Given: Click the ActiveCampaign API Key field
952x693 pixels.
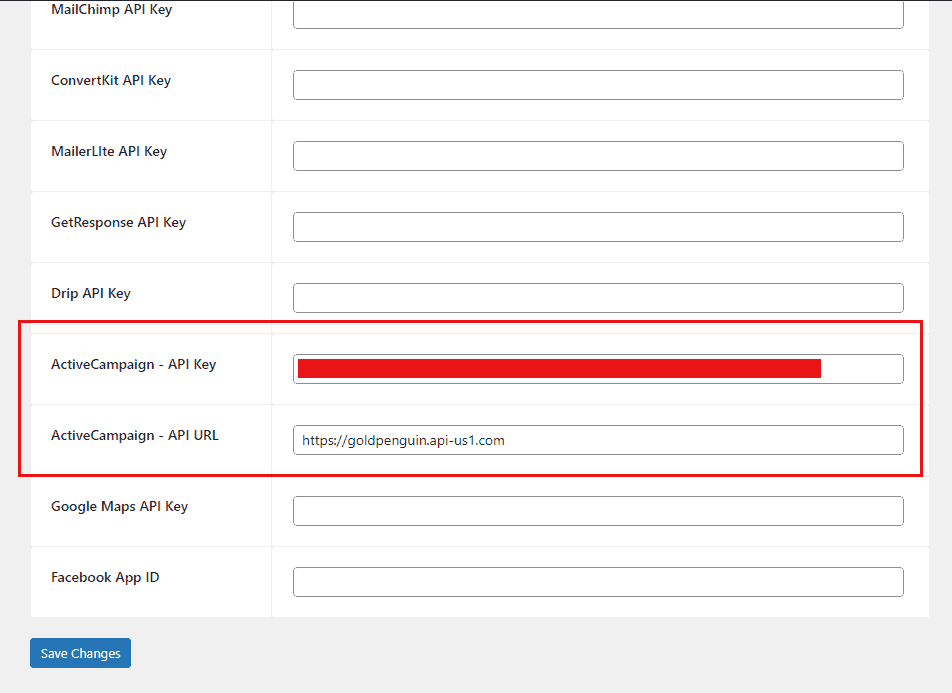Looking at the screenshot, I should [598, 369].
